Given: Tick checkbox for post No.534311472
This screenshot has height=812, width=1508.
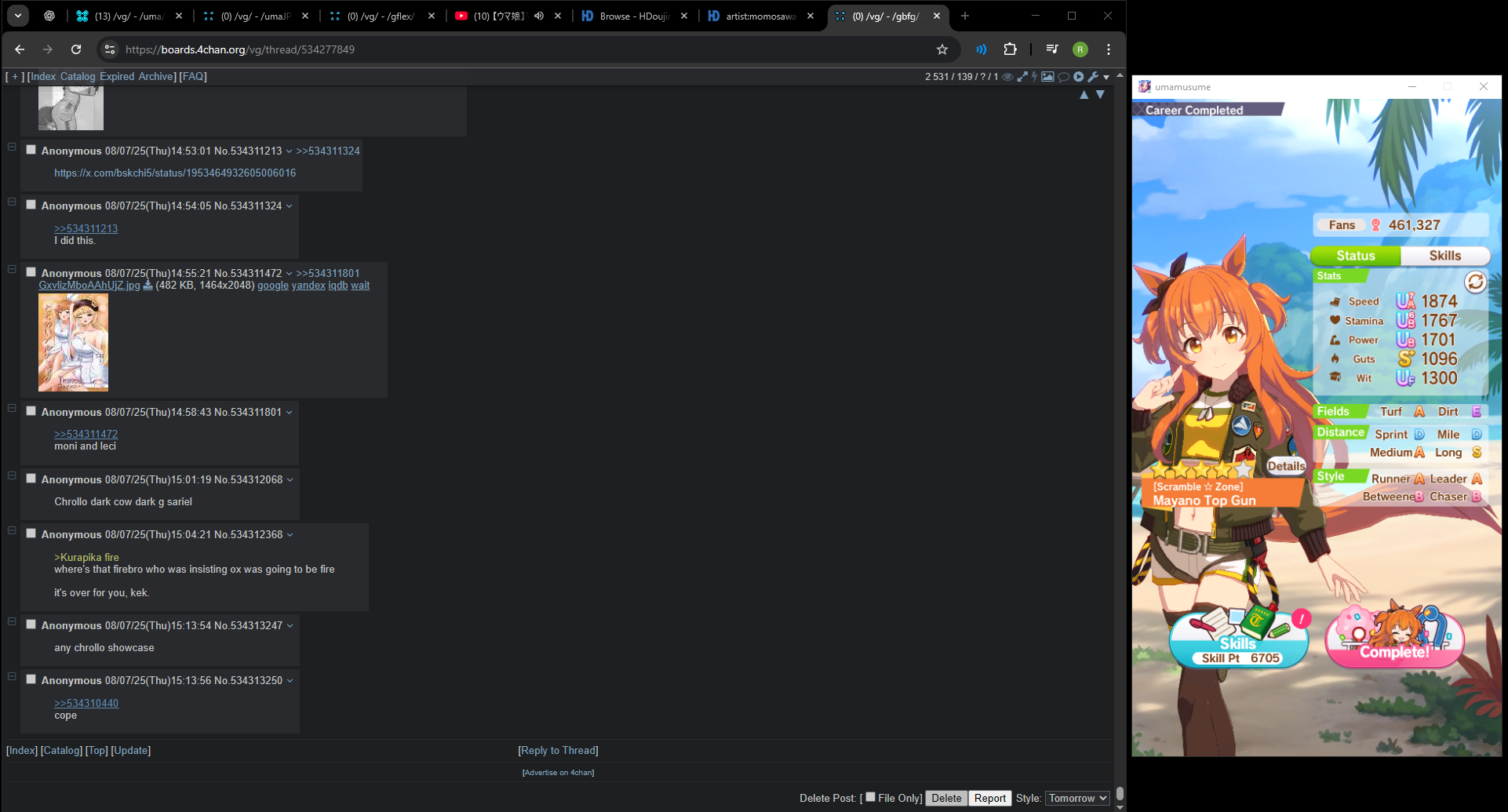Looking at the screenshot, I should point(31,272).
